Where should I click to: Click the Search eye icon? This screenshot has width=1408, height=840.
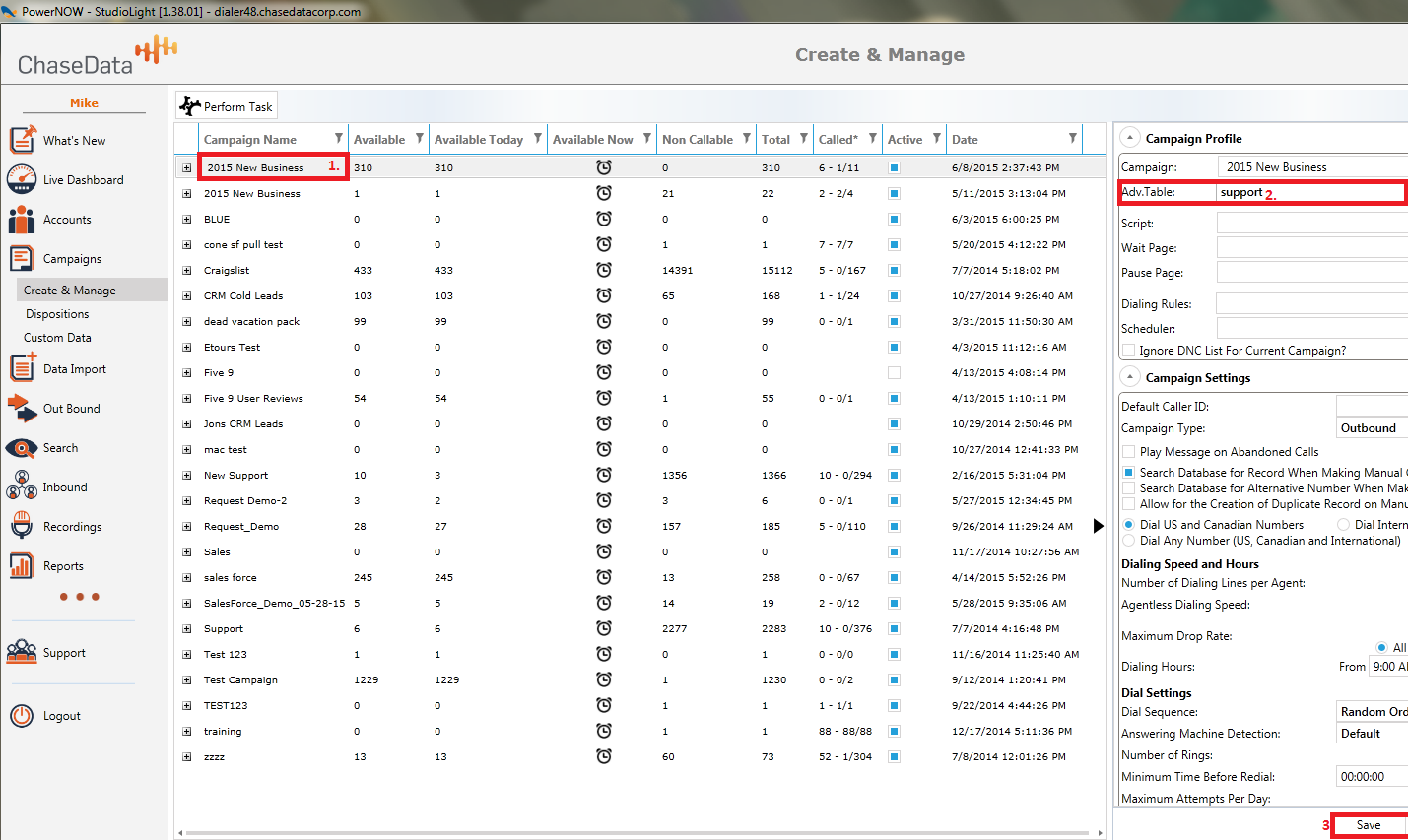pos(22,448)
